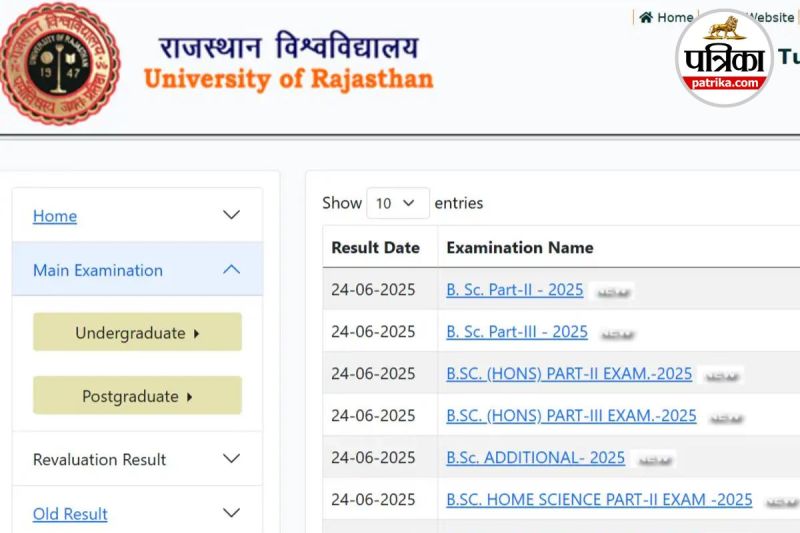Open the Postgraduate results submenu

[x=137, y=396]
